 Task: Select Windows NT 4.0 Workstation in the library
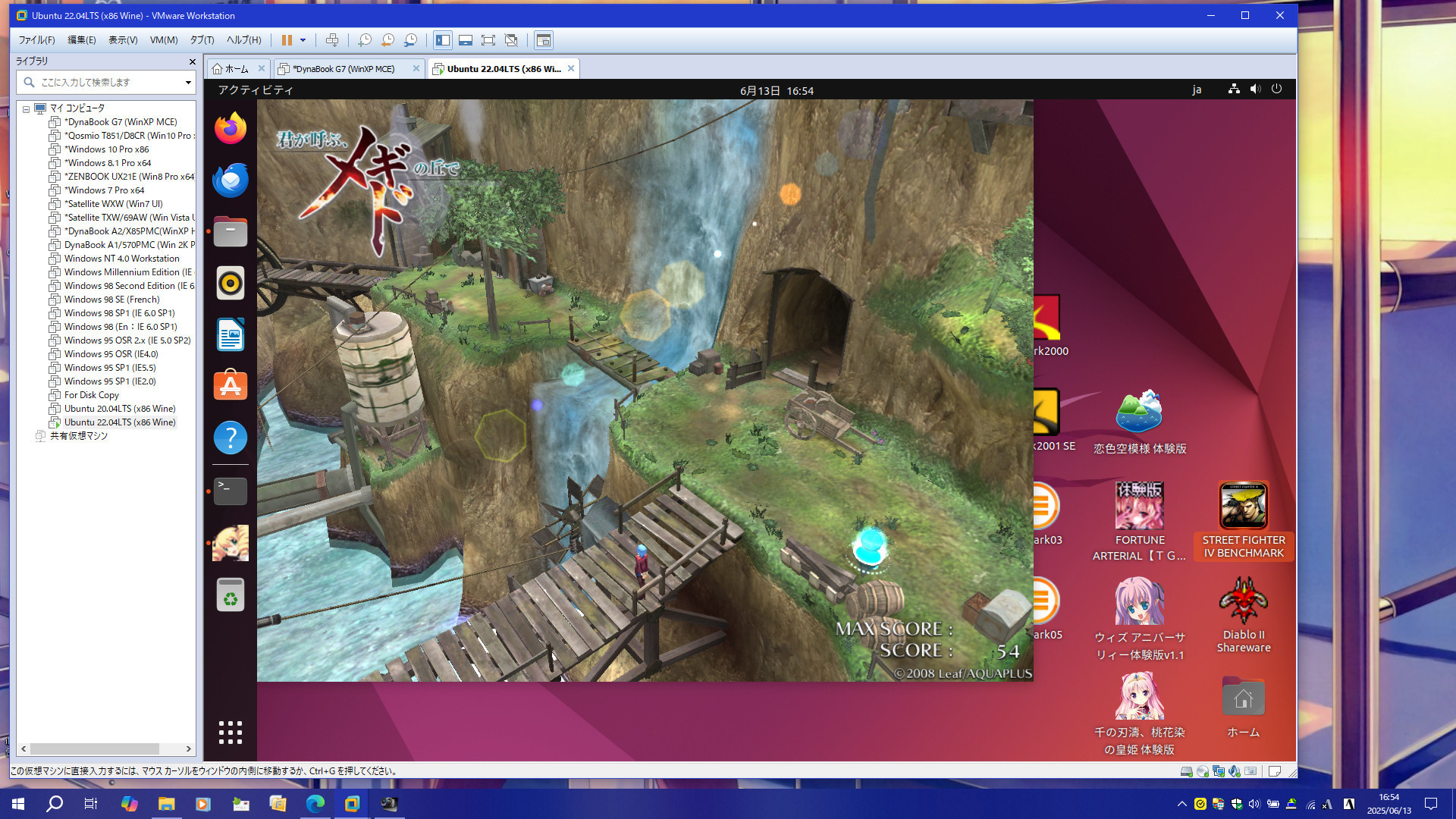115,259
